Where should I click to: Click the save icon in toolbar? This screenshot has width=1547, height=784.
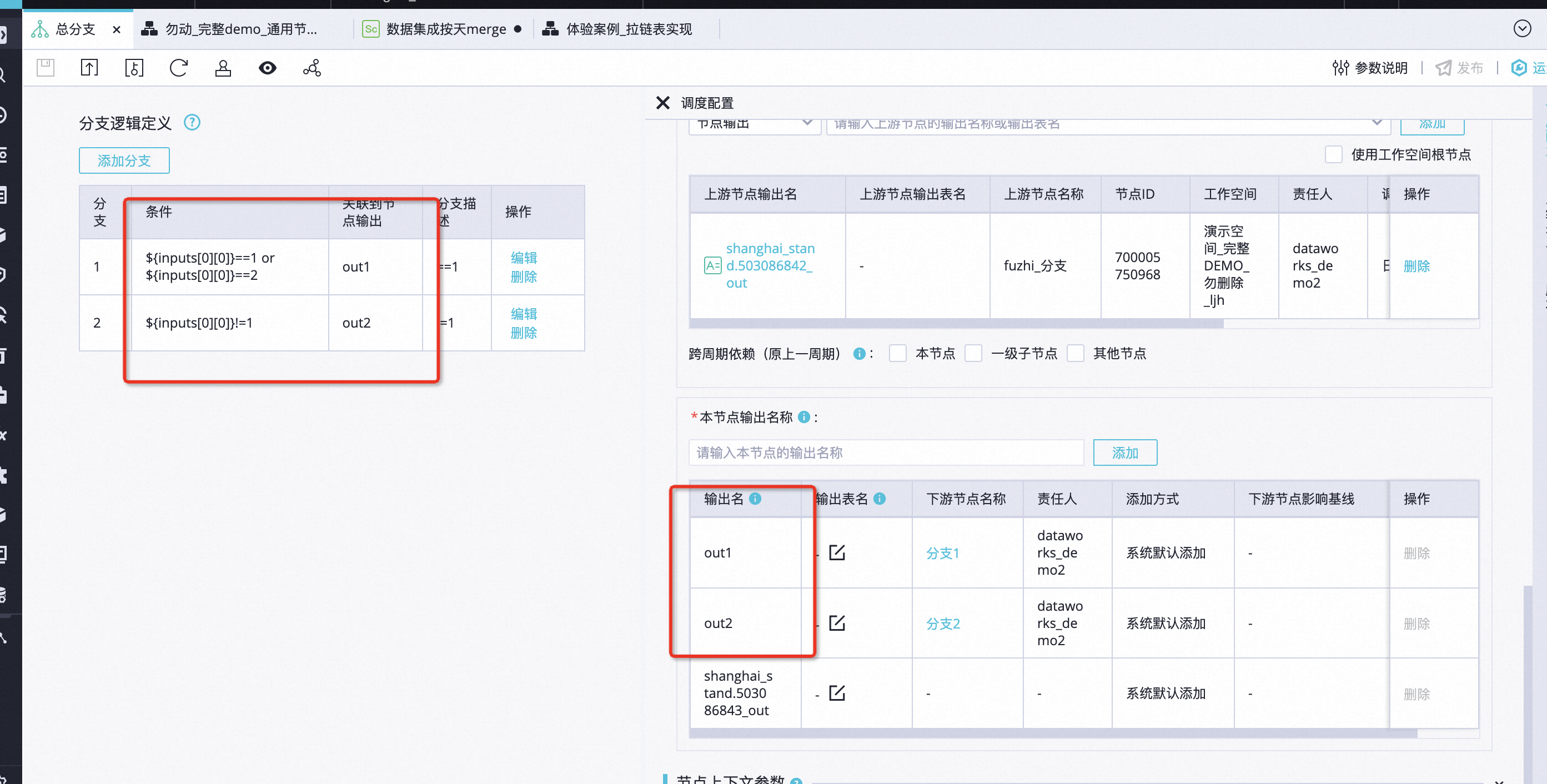45,67
